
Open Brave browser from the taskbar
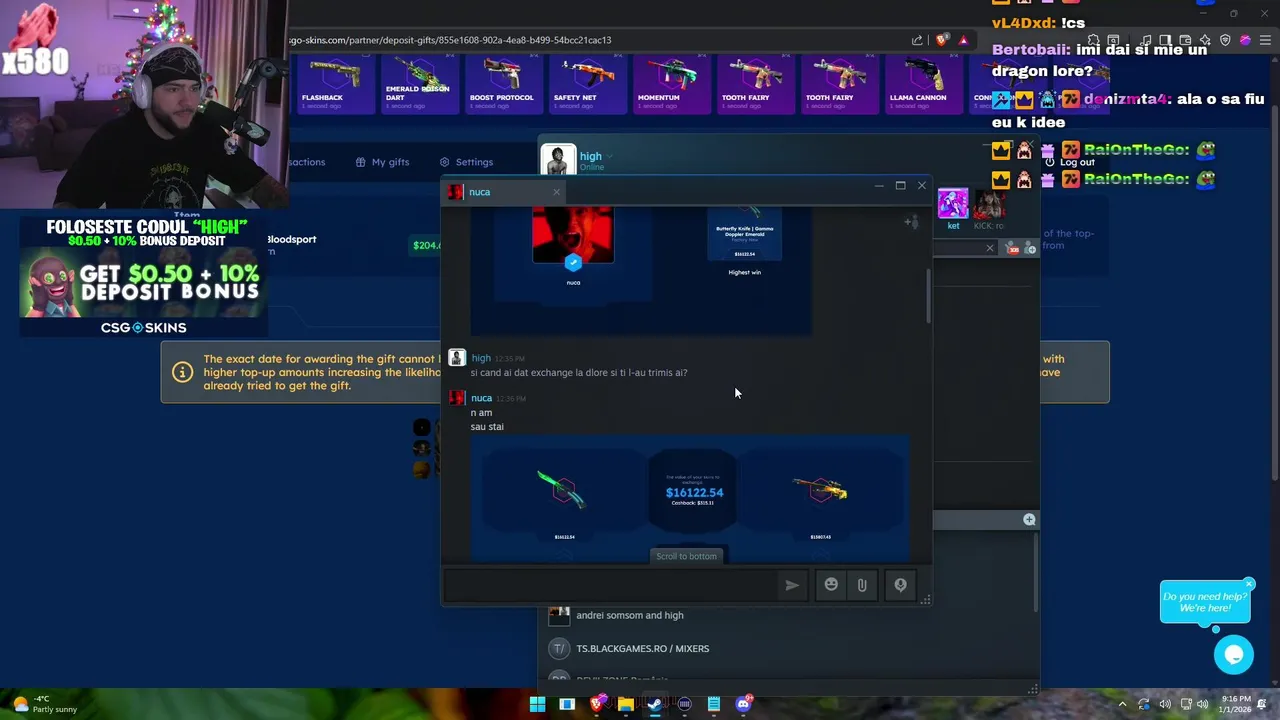(597, 704)
